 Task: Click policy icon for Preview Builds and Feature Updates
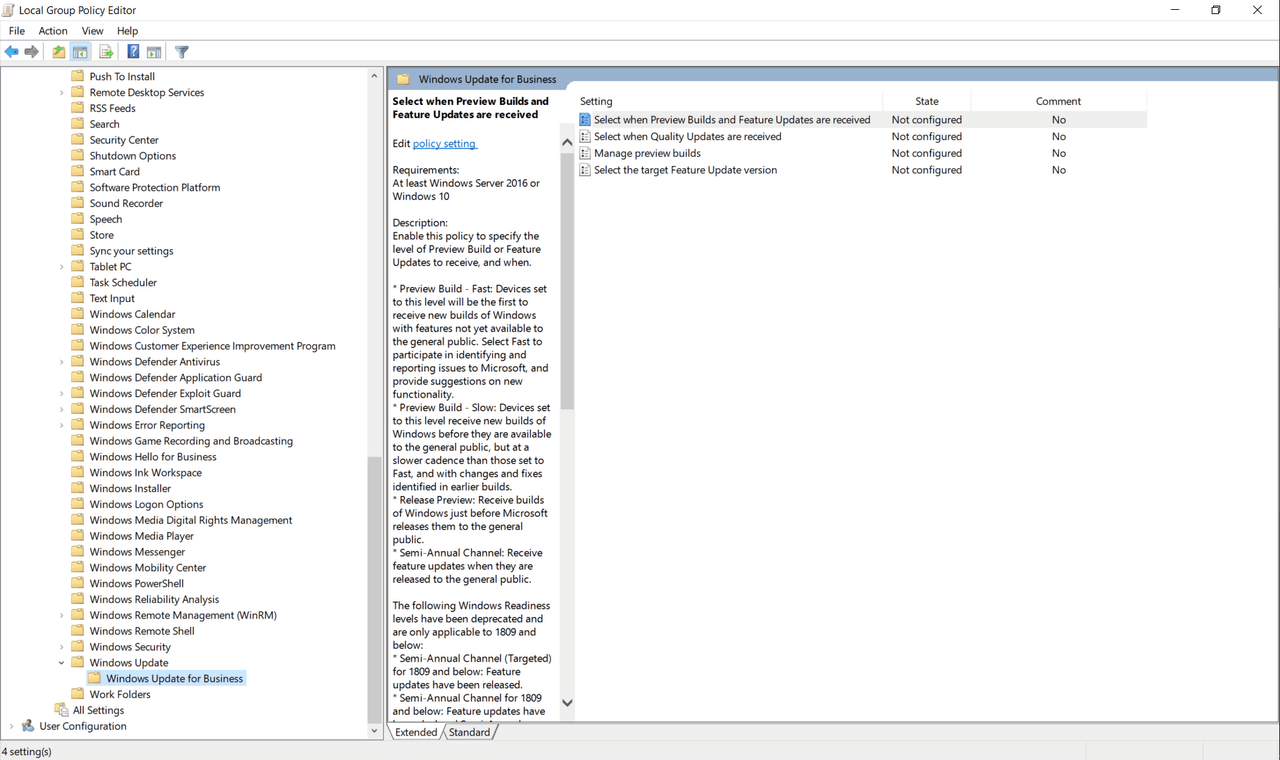(x=585, y=120)
